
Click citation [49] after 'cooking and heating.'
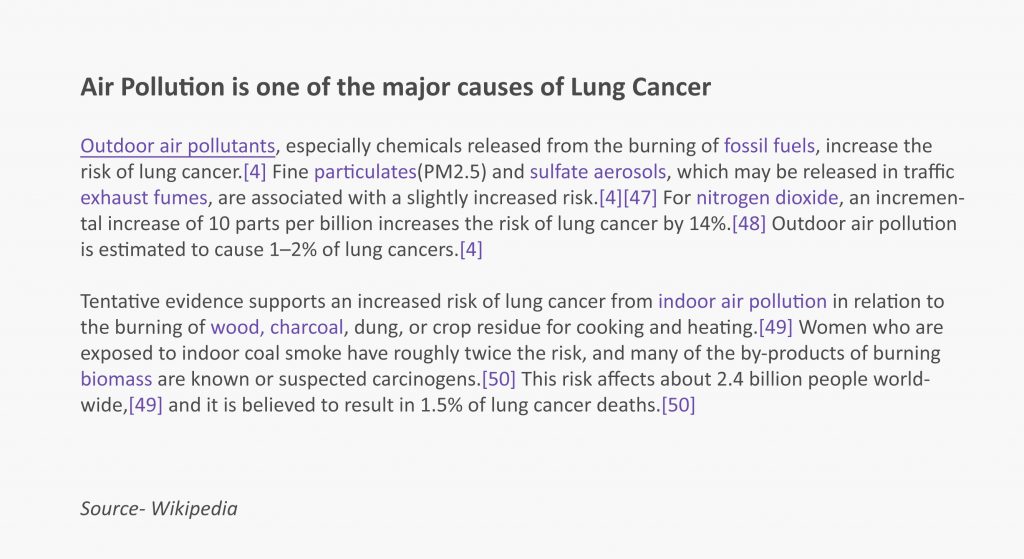click(776, 327)
